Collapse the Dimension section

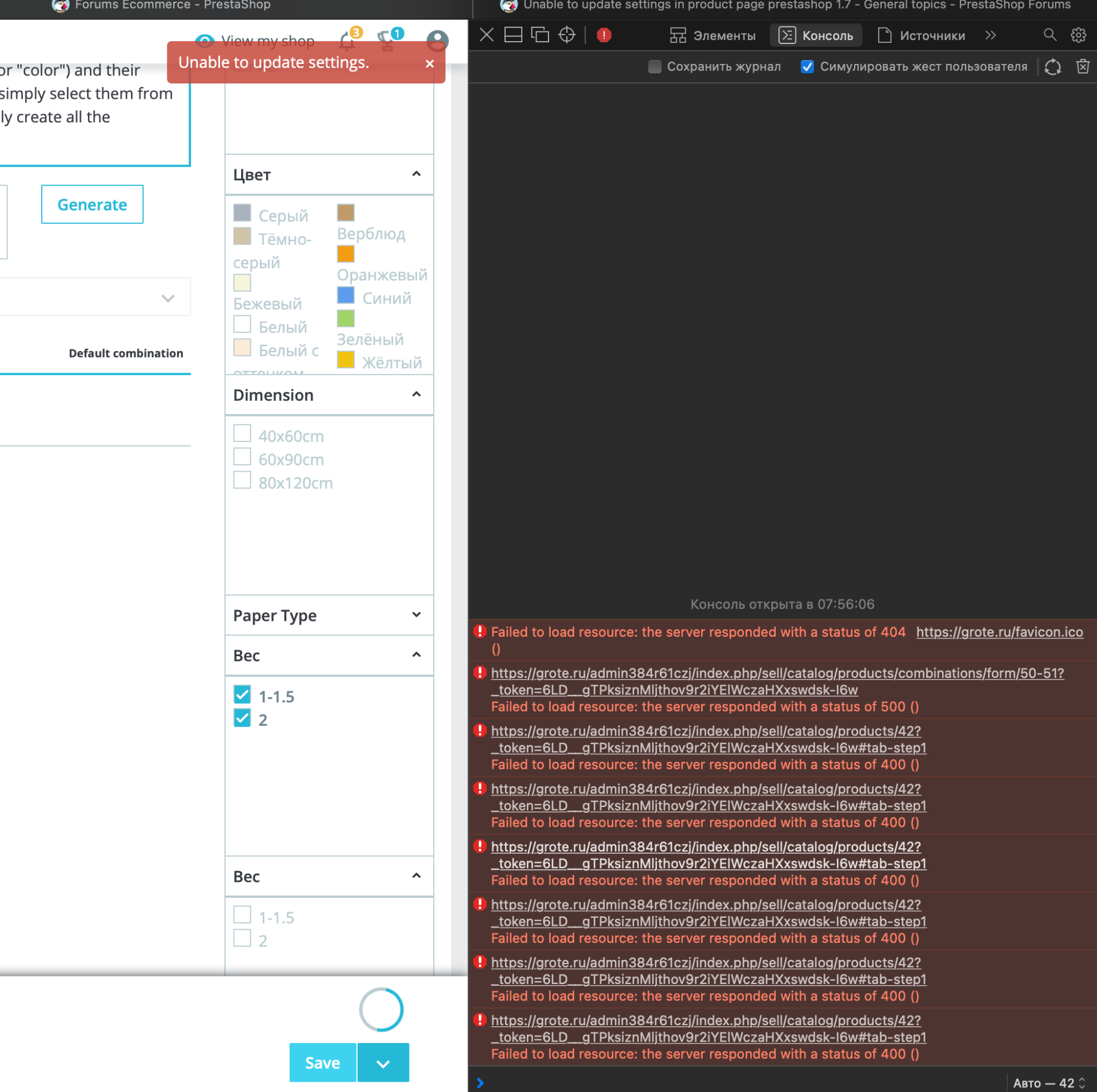(x=416, y=395)
